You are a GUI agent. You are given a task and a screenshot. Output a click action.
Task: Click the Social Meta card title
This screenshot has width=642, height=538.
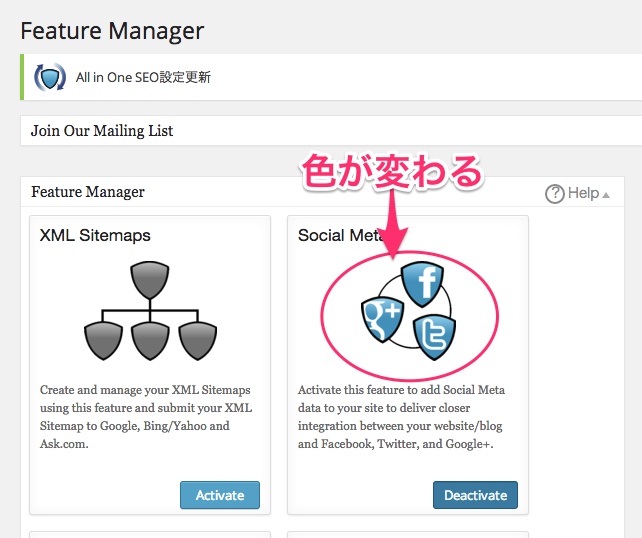340,235
